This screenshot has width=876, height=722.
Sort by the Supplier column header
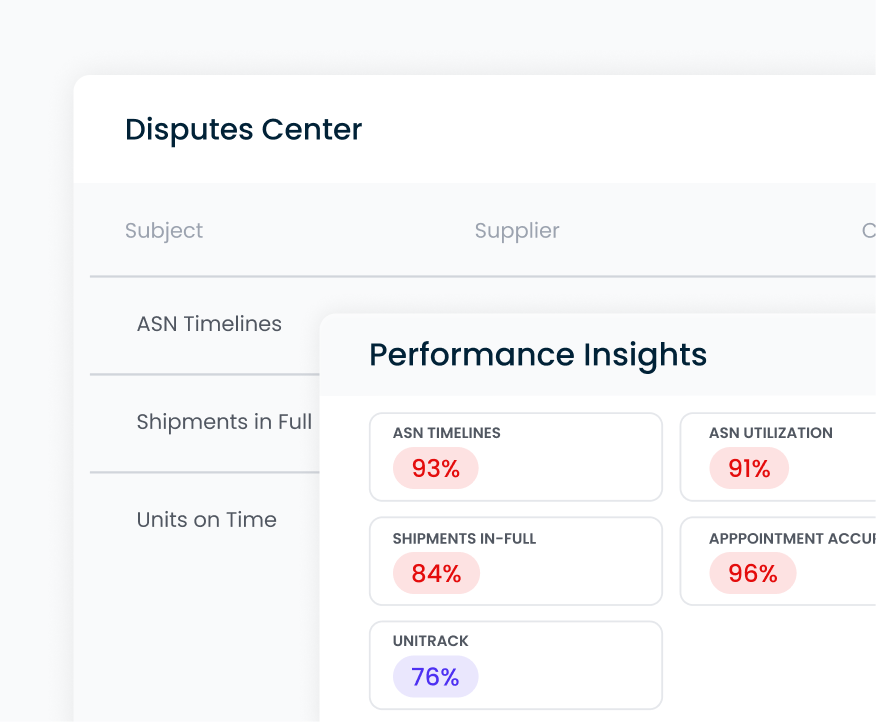516,230
